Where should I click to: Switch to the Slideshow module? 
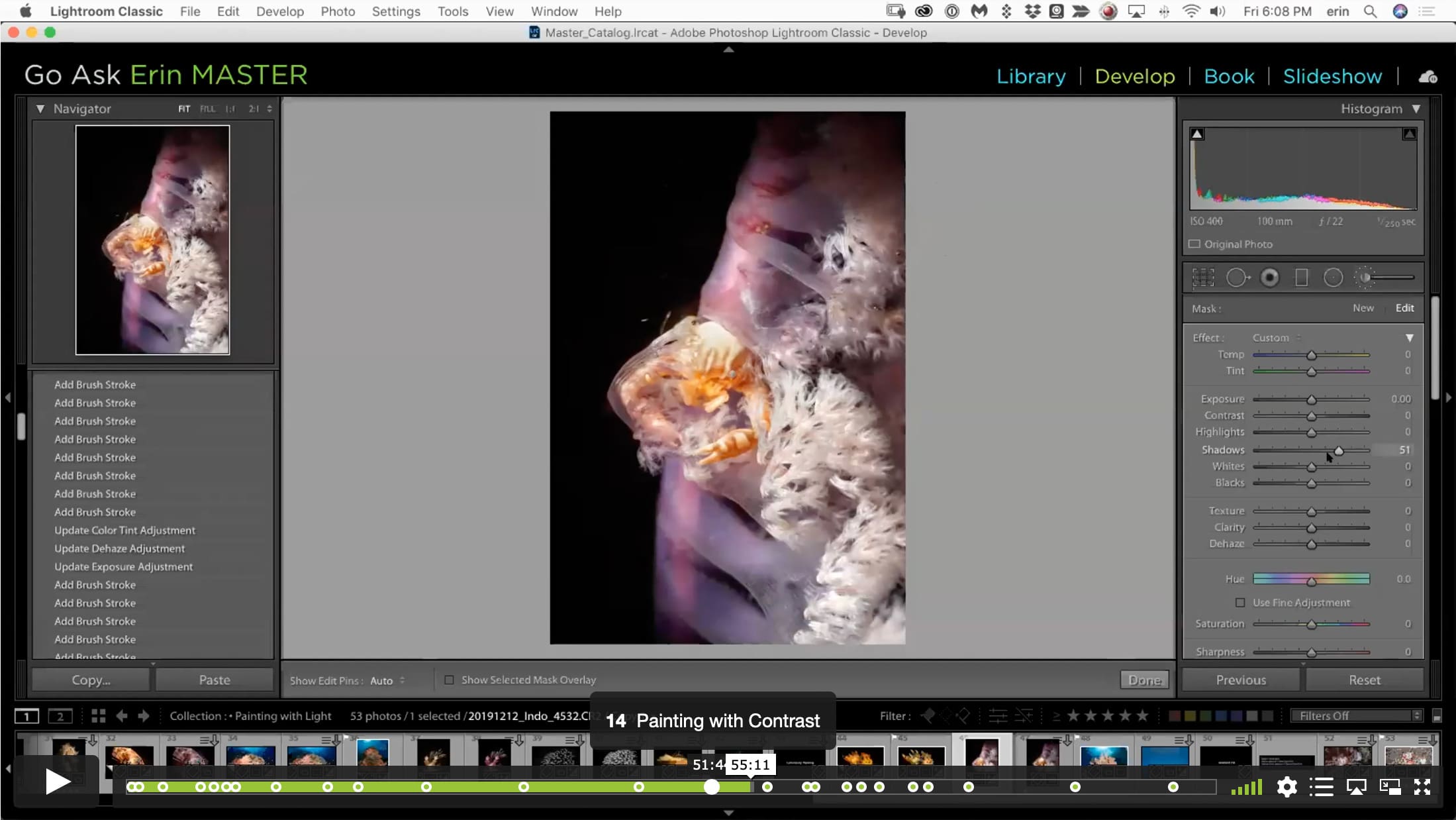(1332, 76)
